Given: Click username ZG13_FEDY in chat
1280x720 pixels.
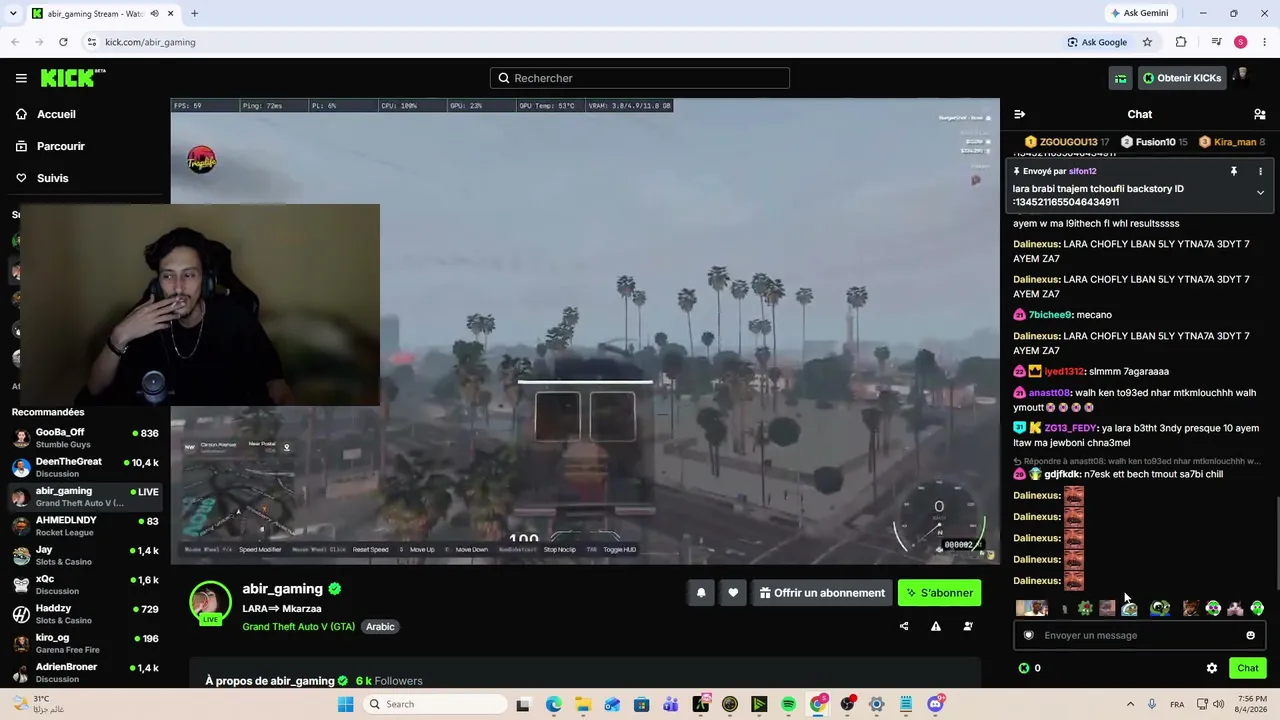Looking at the screenshot, I should pyautogui.click(x=1070, y=428).
